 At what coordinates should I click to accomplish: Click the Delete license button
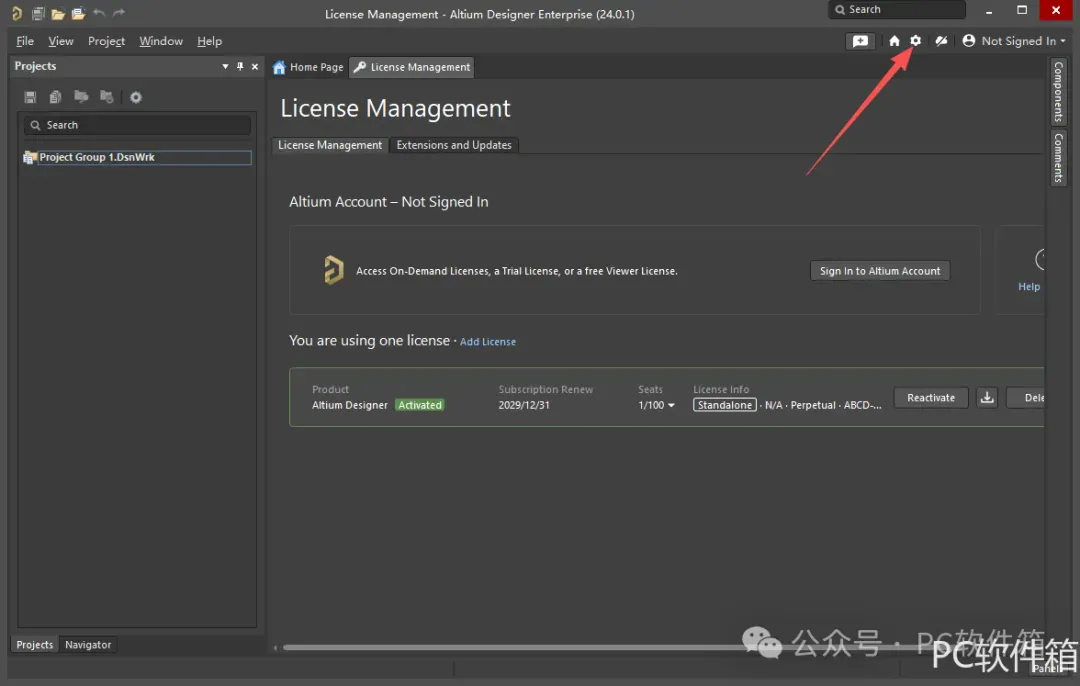(1026, 397)
